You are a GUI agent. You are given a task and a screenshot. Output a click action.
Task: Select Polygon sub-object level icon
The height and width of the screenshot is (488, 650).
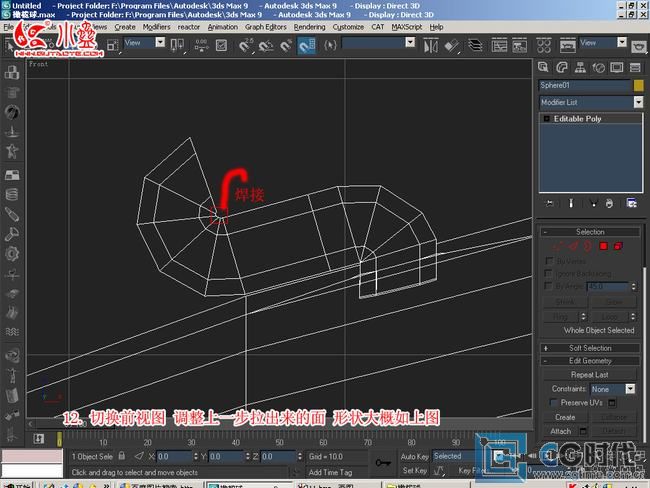[x=604, y=246]
